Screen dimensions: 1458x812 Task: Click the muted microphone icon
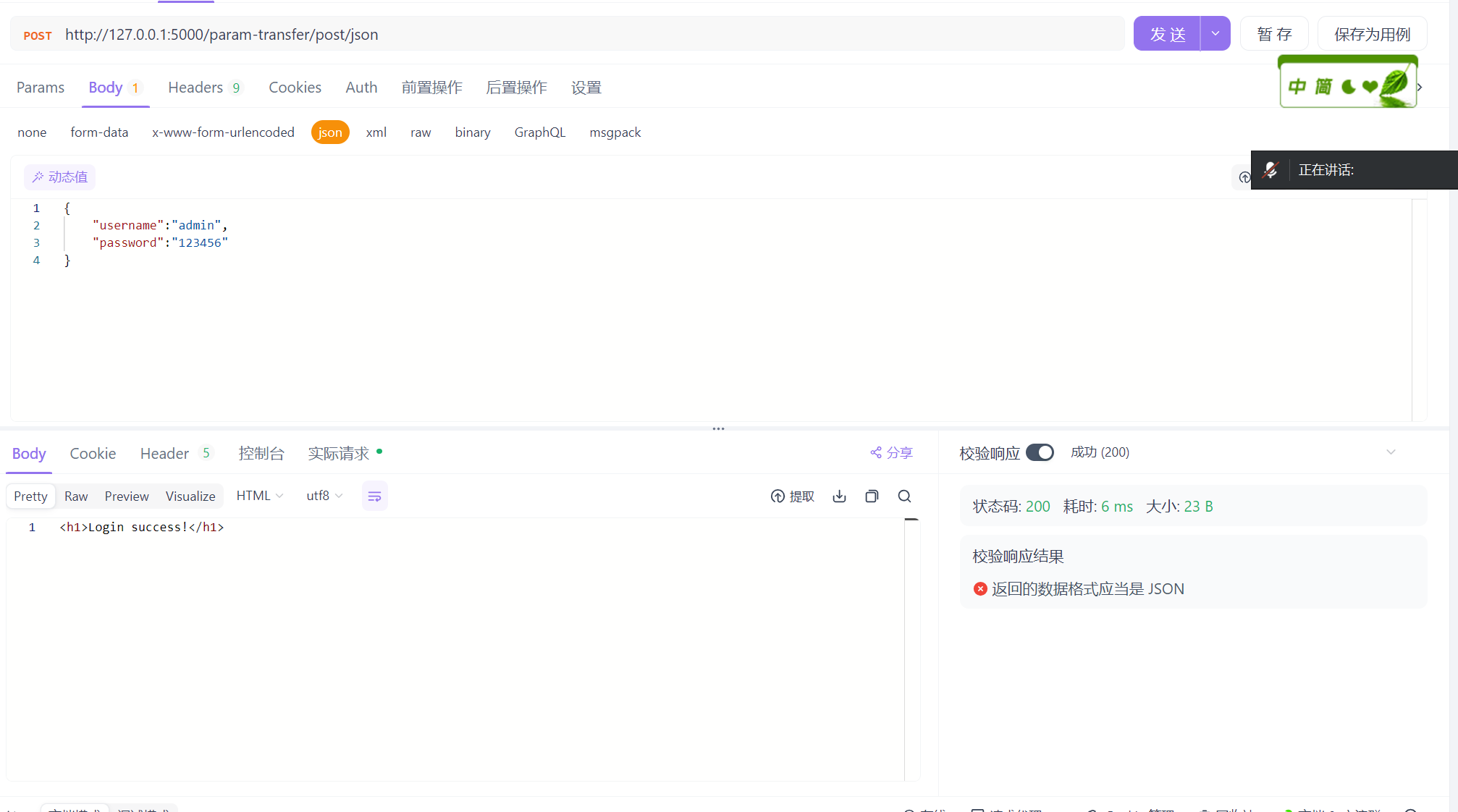click(1271, 170)
